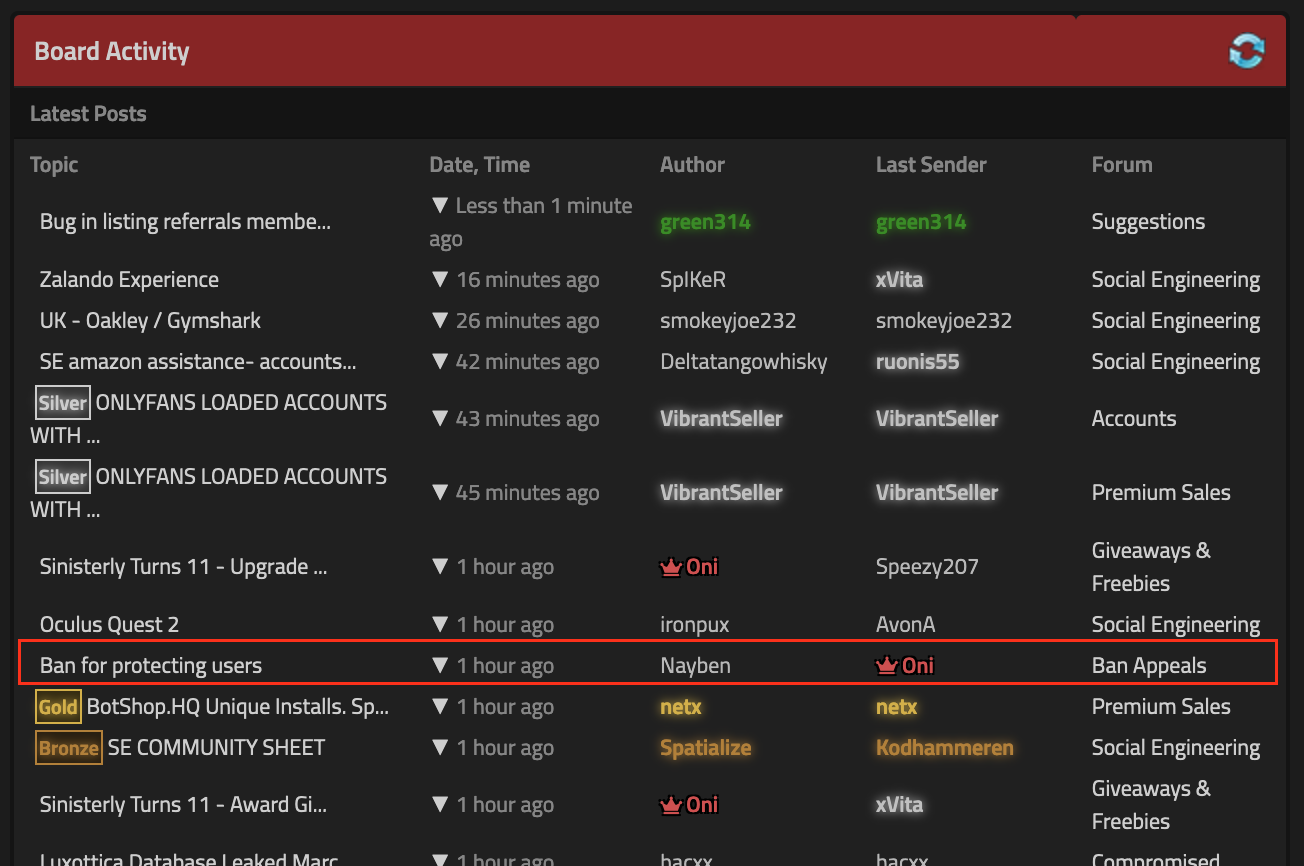Open the BotShop.HQ Unique Installs topic
The height and width of the screenshot is (866, 1304).
pos(238,707)
